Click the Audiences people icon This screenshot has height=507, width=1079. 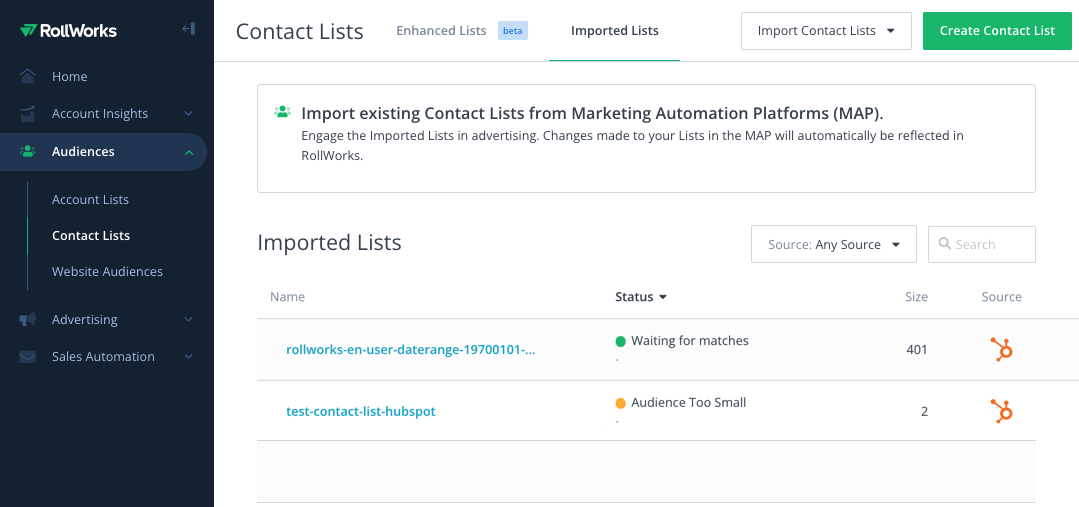[x=28, y=151]
